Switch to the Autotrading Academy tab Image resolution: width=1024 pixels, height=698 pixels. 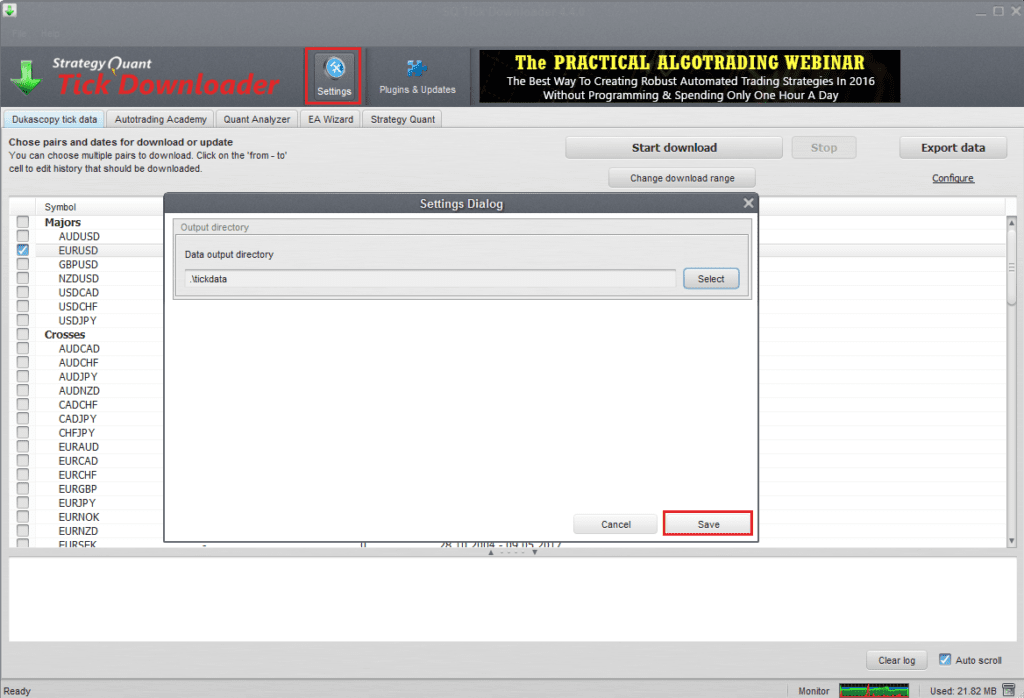(x=160, y=119)
